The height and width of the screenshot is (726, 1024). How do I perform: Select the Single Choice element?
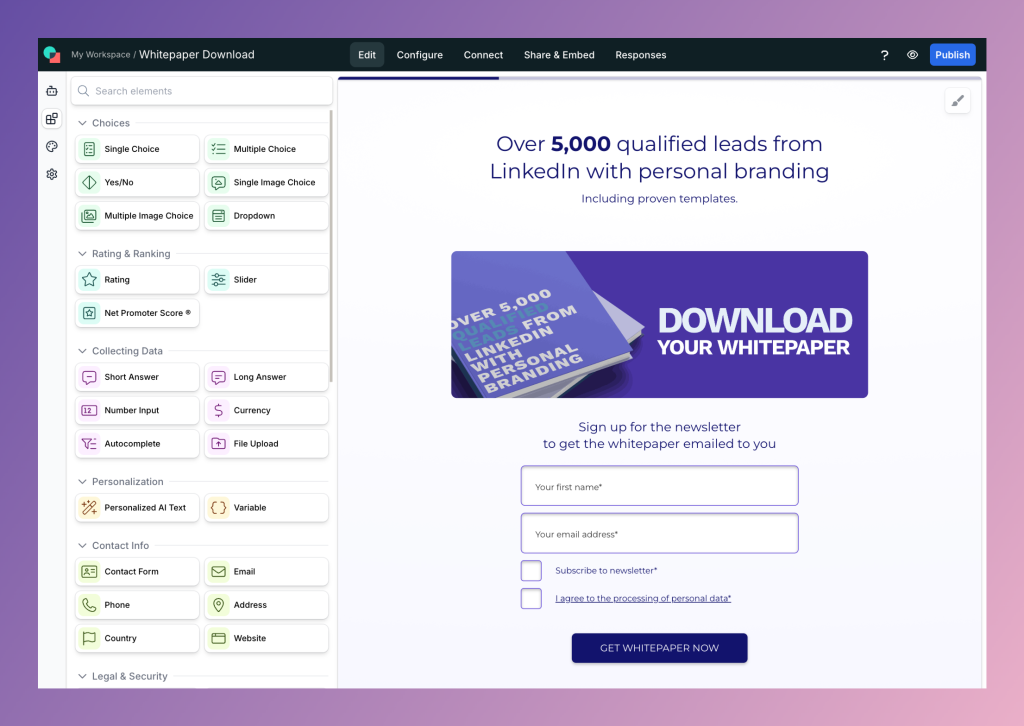pos(136,148)
